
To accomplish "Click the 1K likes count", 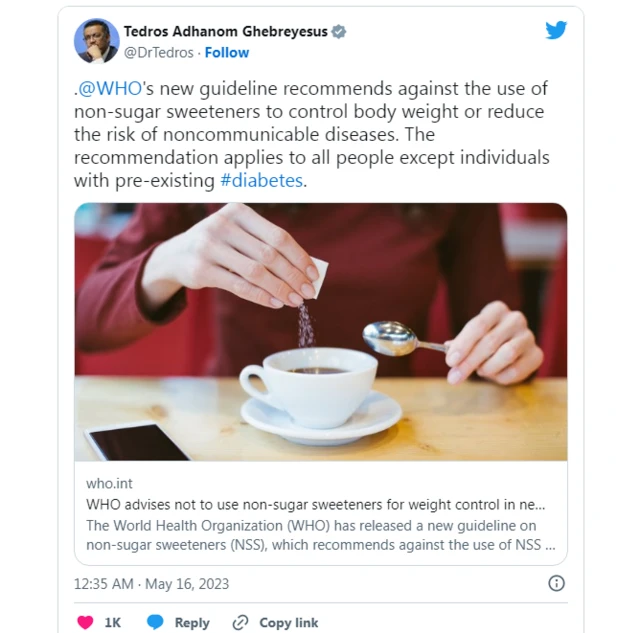I will [x=113, y=623].
